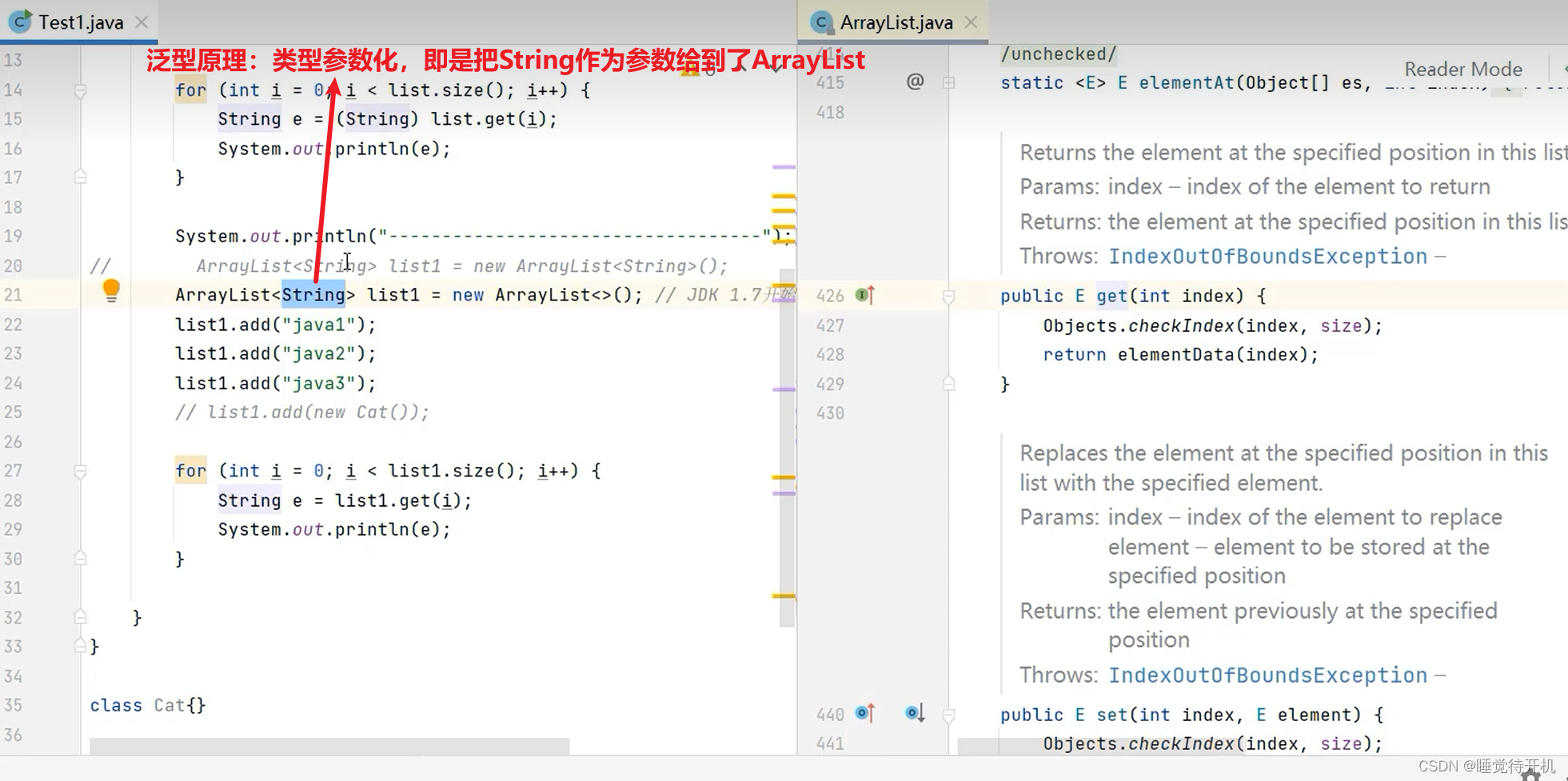Click list1.add("java2") on line 23
The image size is (1568, 781).
pyautogui.click(x=275, y=353)
